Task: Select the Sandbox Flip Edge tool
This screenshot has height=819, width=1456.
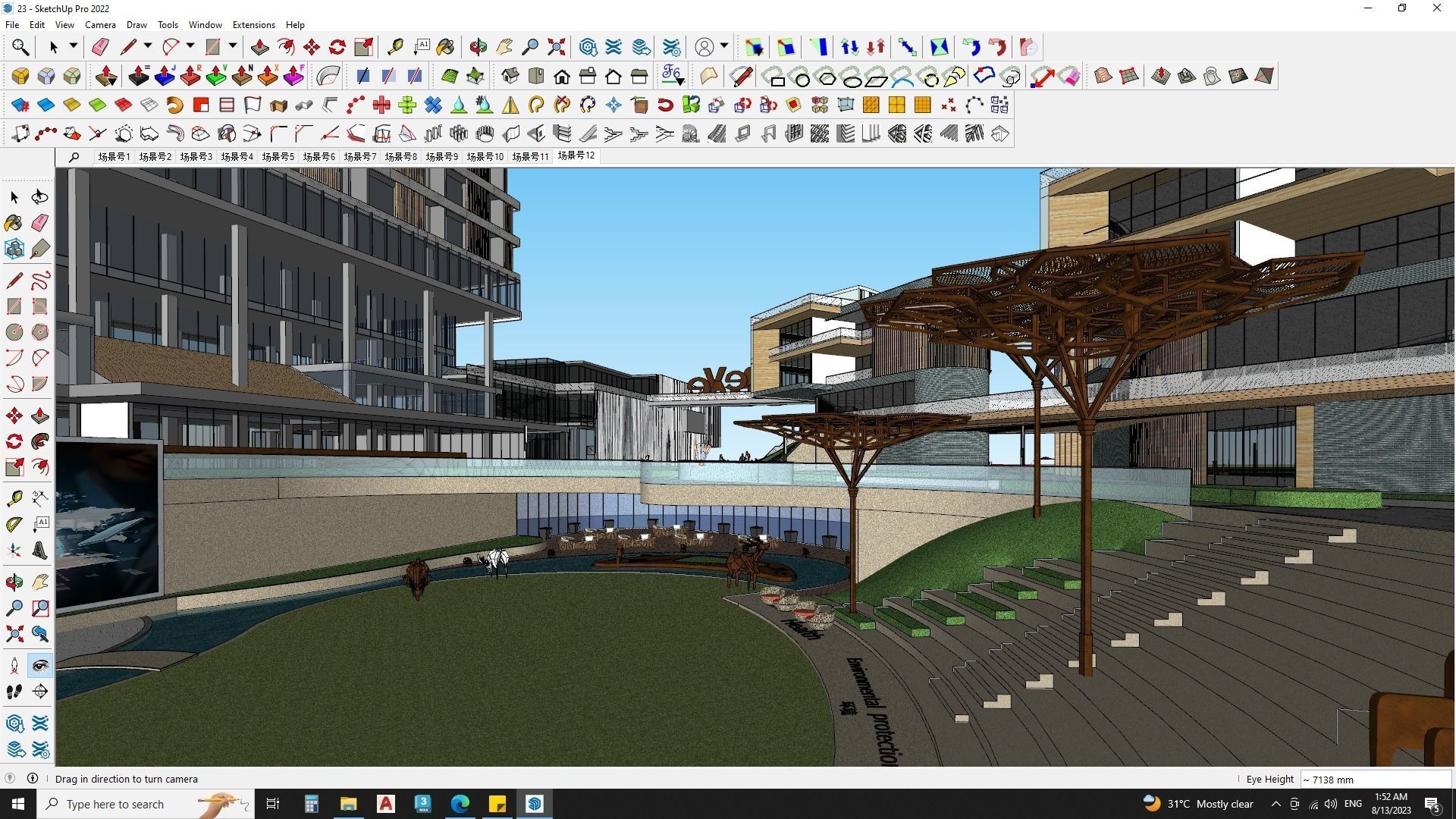Action: [1264, 76]
